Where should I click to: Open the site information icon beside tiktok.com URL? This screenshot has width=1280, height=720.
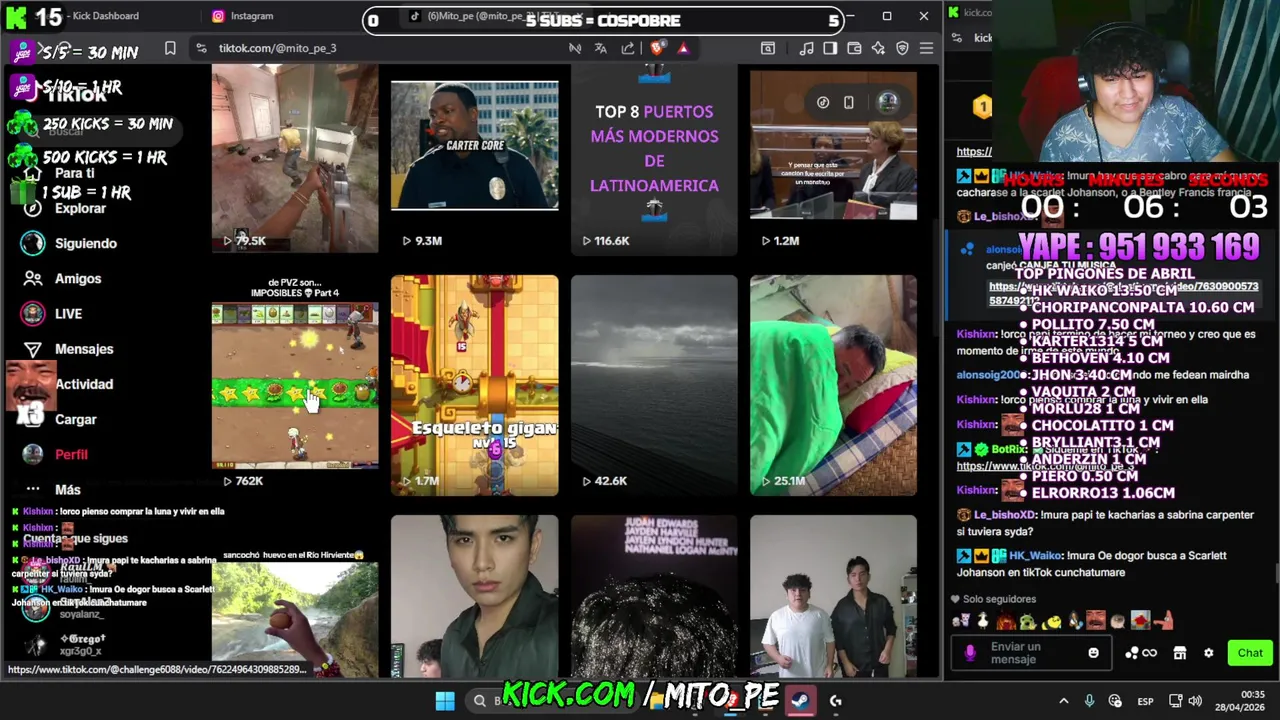[201, 48]
